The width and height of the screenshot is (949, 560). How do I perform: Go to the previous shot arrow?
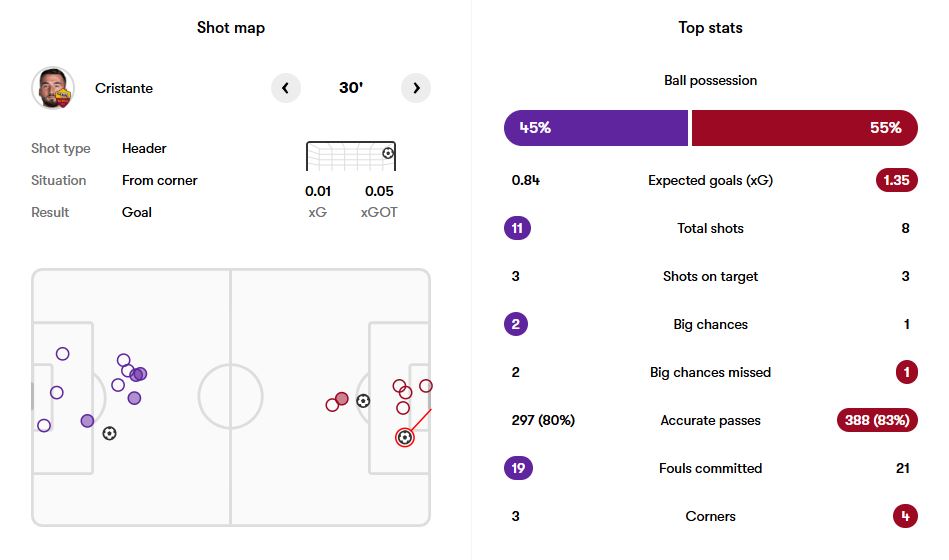pos(285,88)
